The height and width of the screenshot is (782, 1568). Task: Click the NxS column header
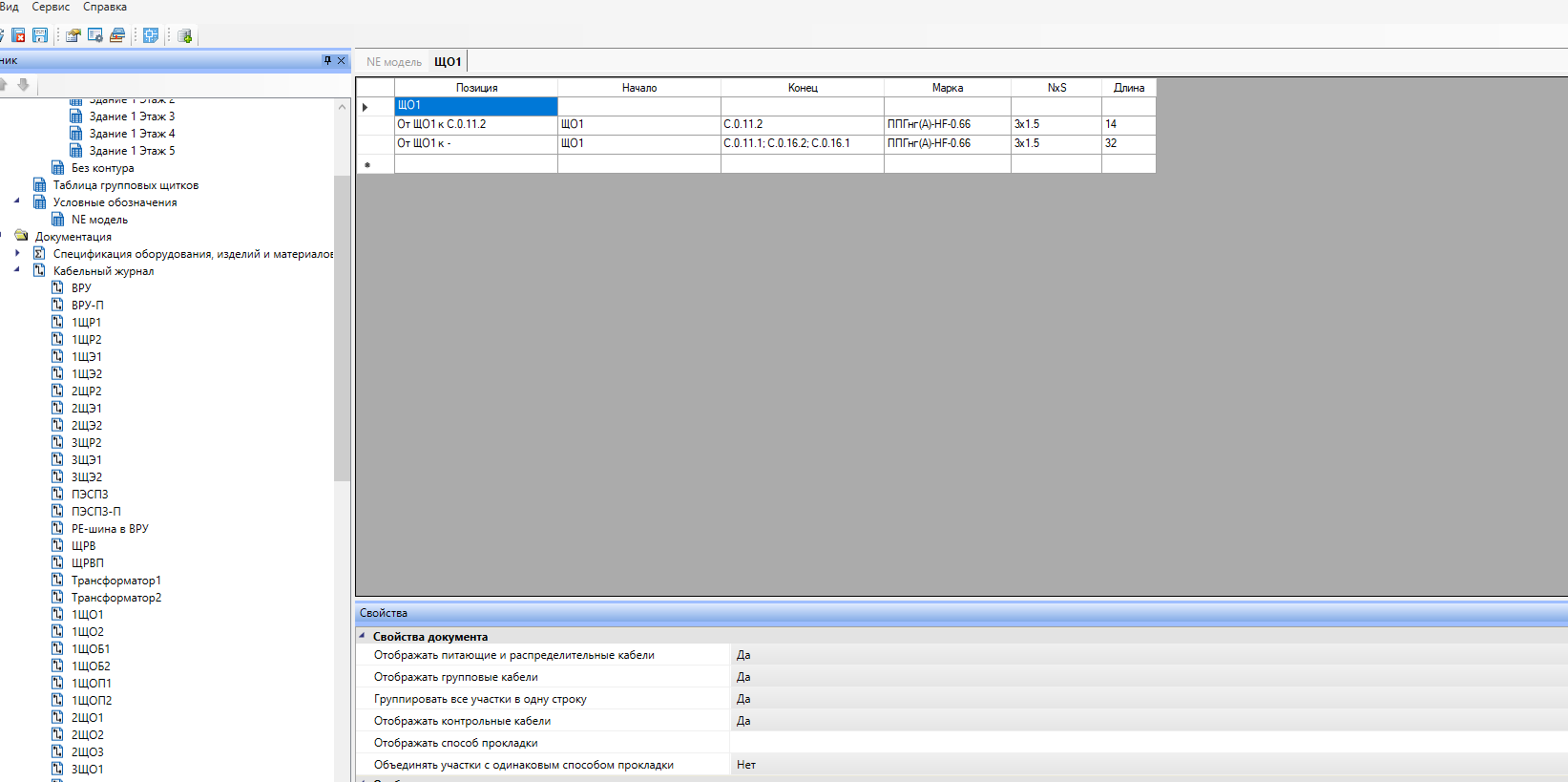pyautogui.click(x=1056, y=88)
